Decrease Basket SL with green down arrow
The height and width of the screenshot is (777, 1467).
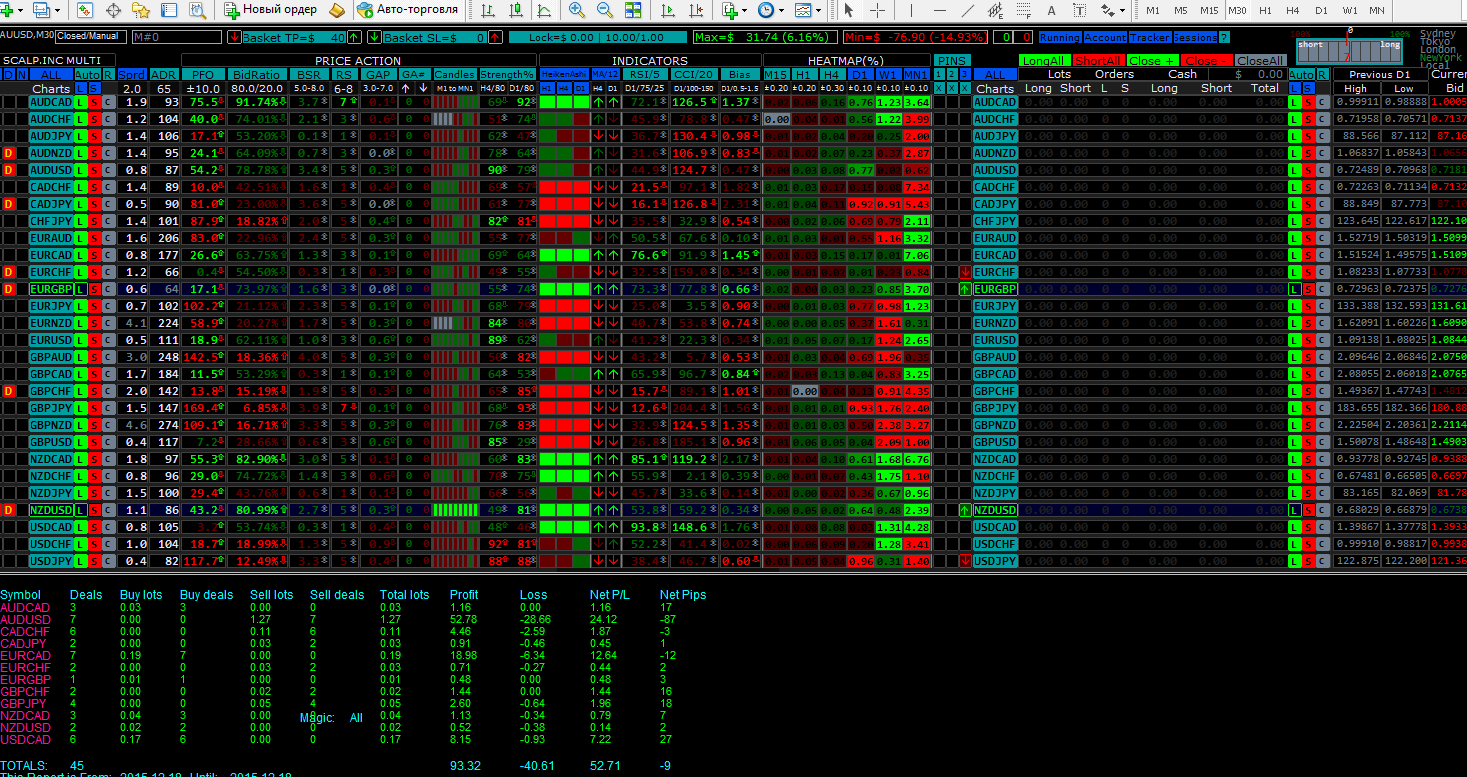[375, 37]
